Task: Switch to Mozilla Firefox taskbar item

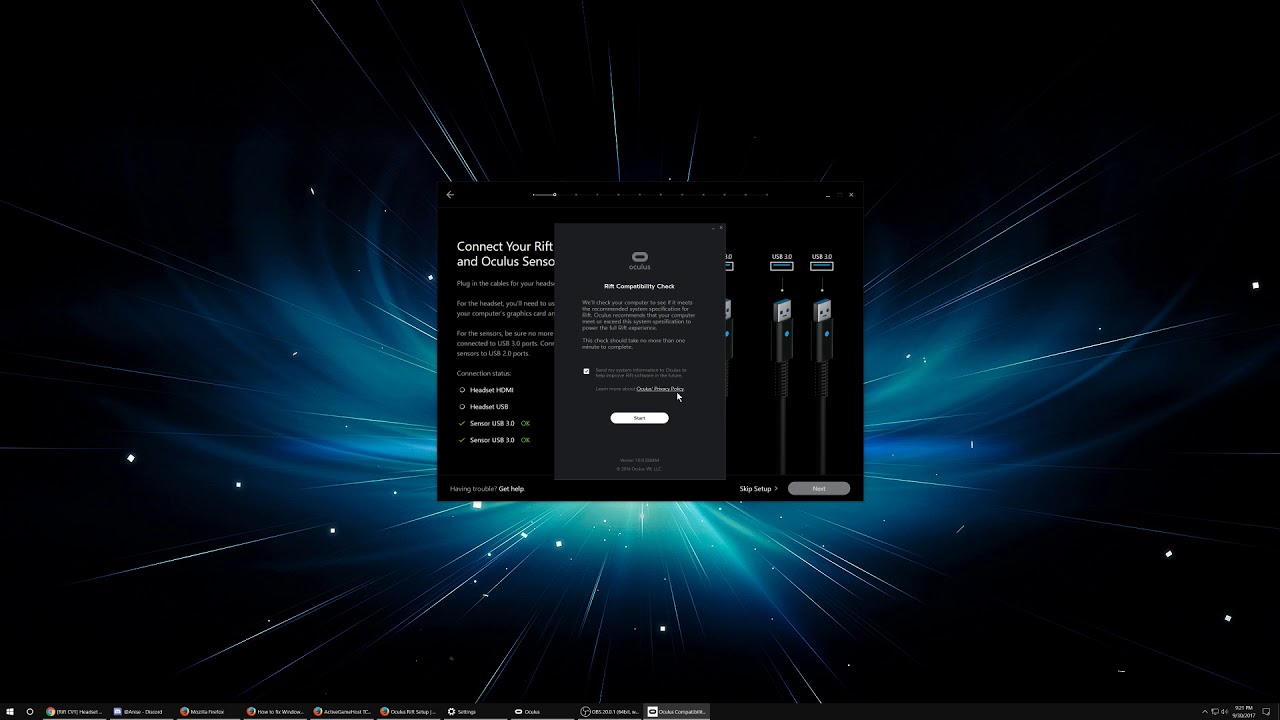Action: [208, 712]
